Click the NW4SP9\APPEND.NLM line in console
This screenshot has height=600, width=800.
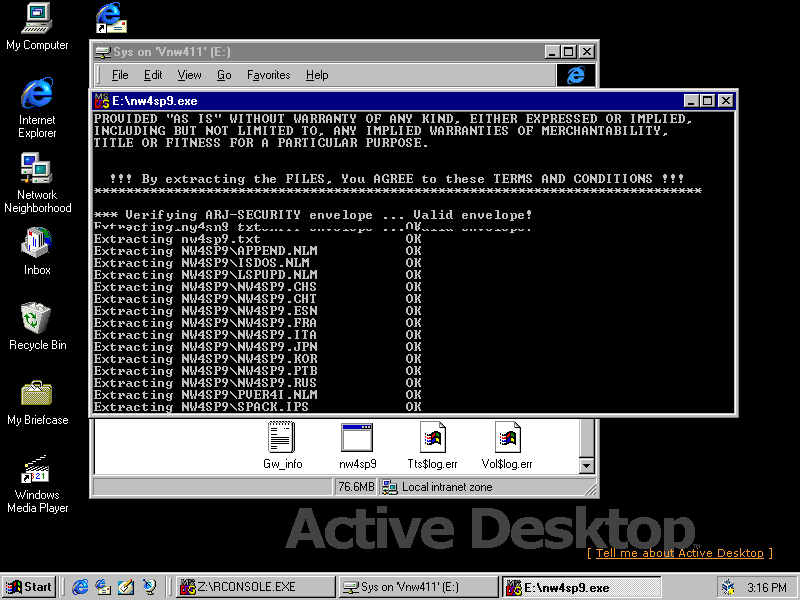tap(258, 251)
